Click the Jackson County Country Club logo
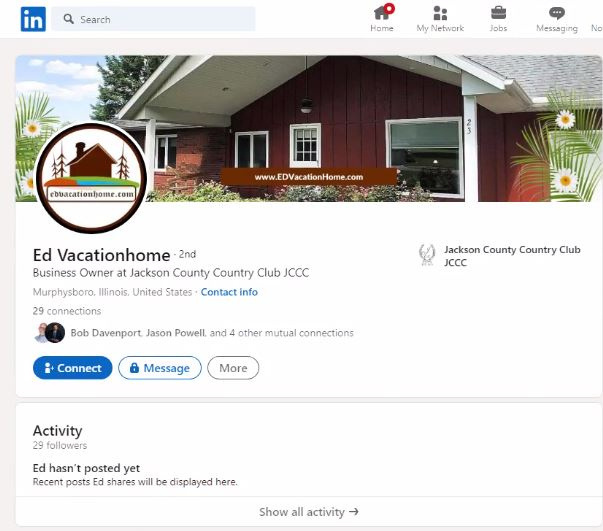The width and height of the screenshot is (603, 531). 427,255
